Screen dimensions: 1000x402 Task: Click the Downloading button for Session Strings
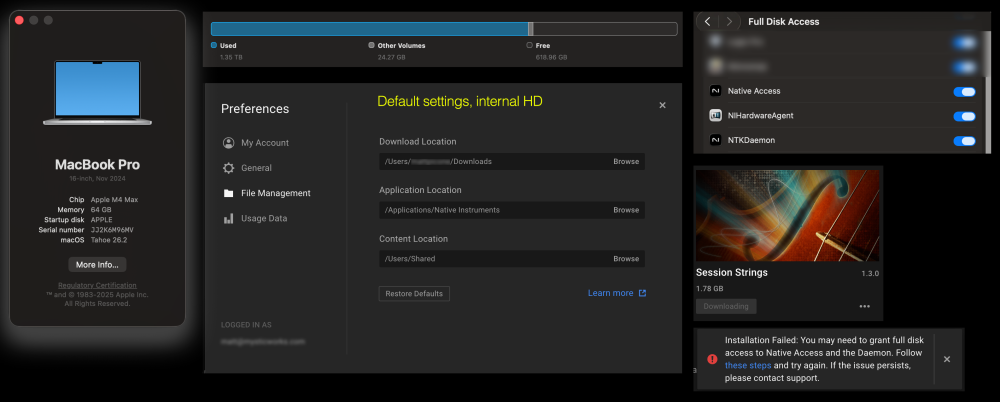pos(726,306)
